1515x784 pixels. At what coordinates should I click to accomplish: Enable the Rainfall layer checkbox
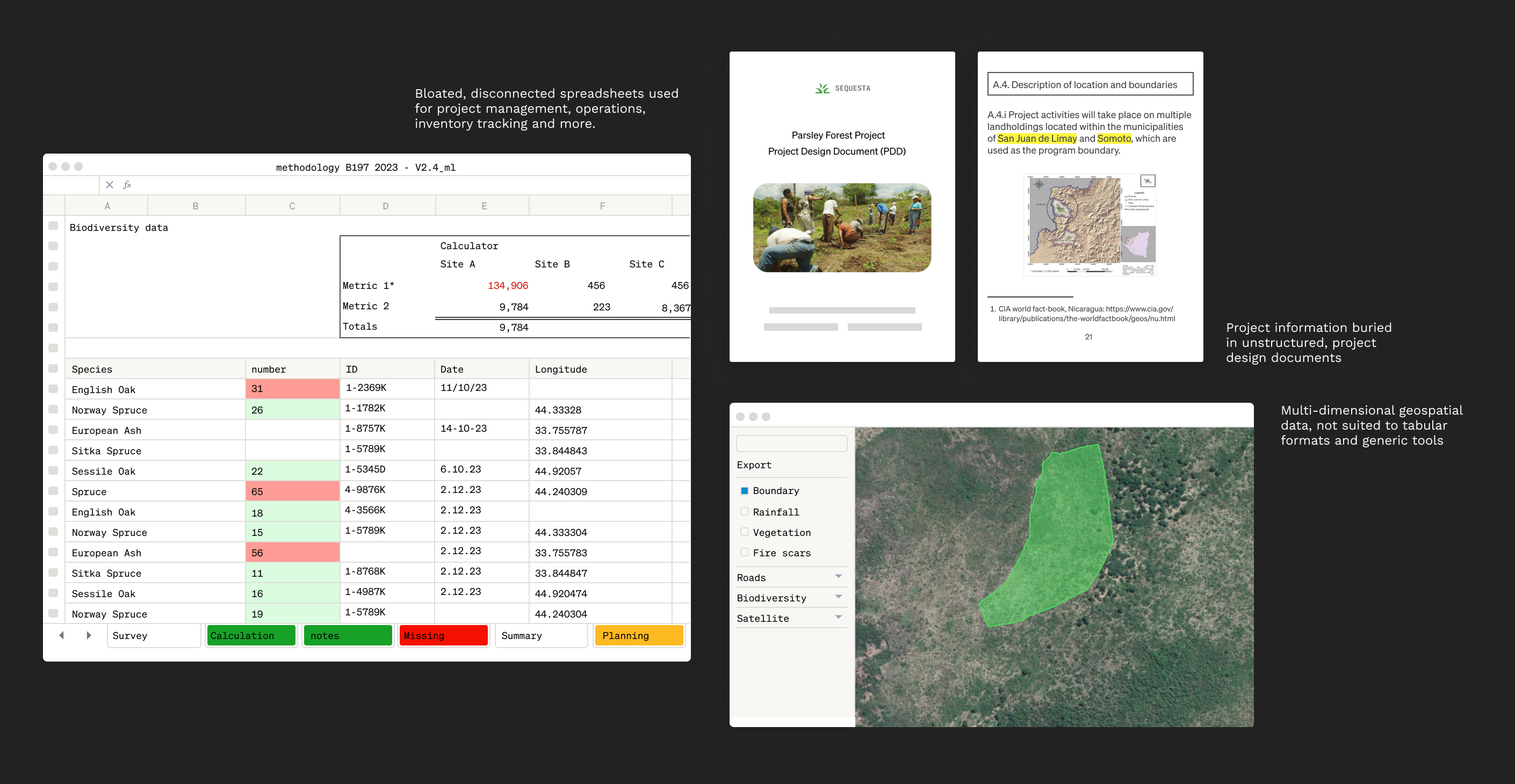click(744, 511)
